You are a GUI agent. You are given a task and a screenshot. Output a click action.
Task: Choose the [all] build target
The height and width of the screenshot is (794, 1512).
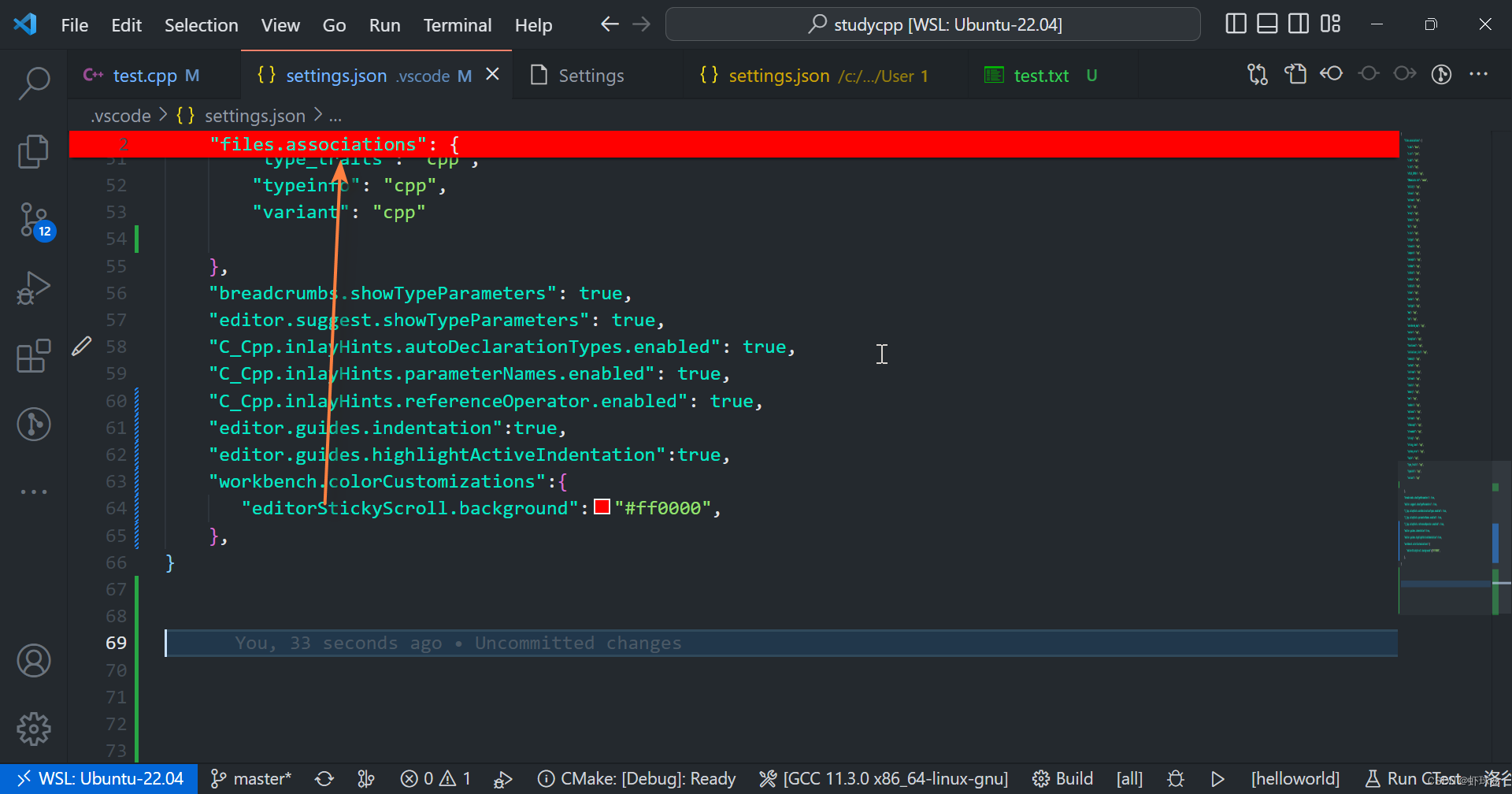pos(1129,779)
